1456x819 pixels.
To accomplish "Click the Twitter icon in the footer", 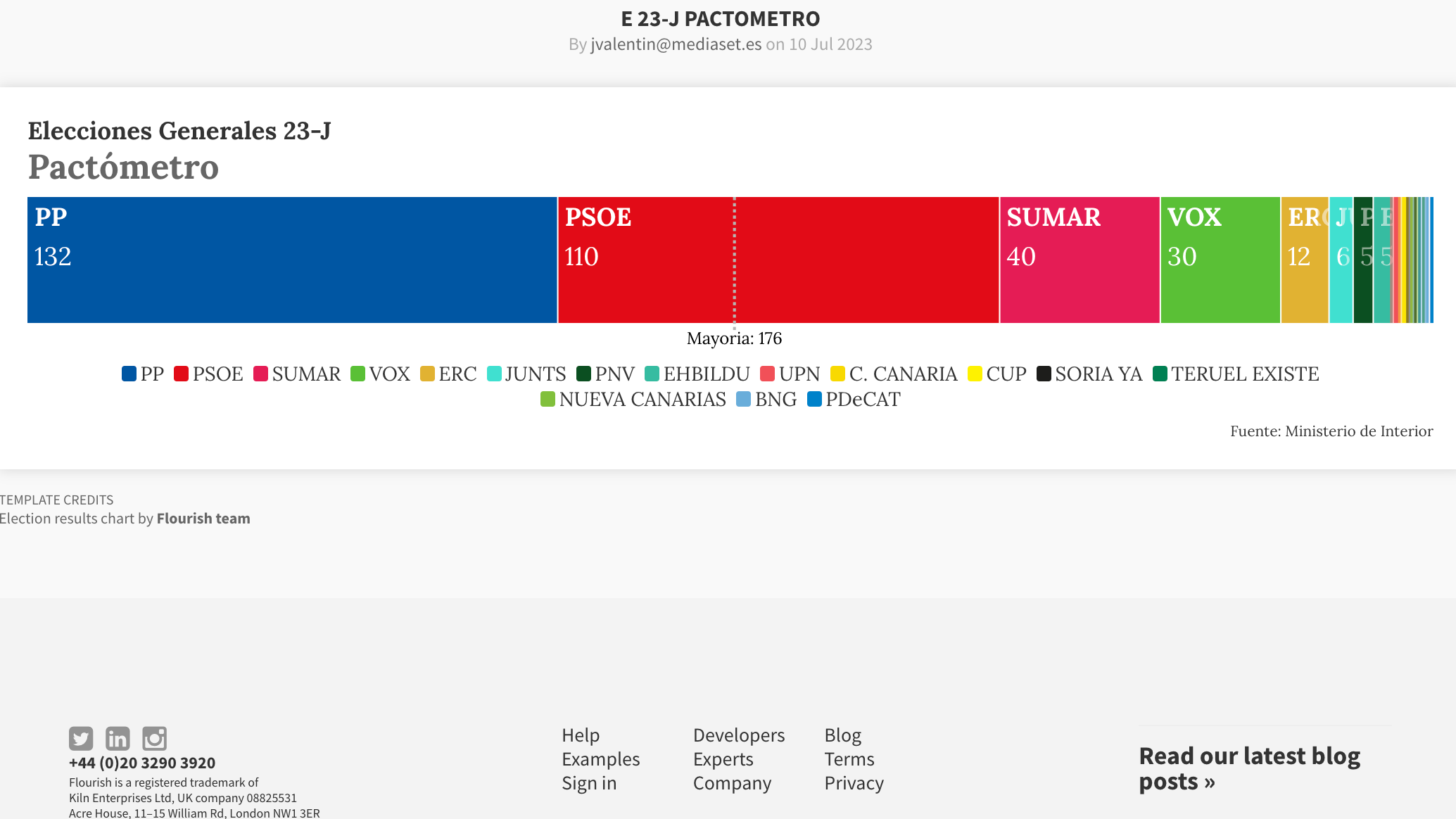I will (x=80, y=738).
